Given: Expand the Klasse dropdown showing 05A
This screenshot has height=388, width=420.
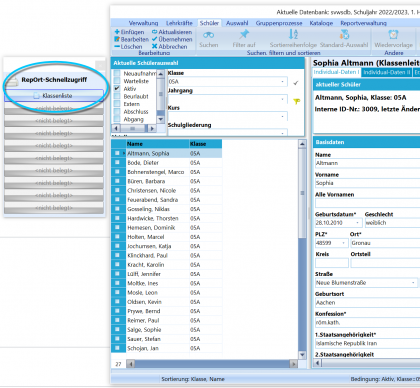Looking at the screenshot, I should pos(283,82).
